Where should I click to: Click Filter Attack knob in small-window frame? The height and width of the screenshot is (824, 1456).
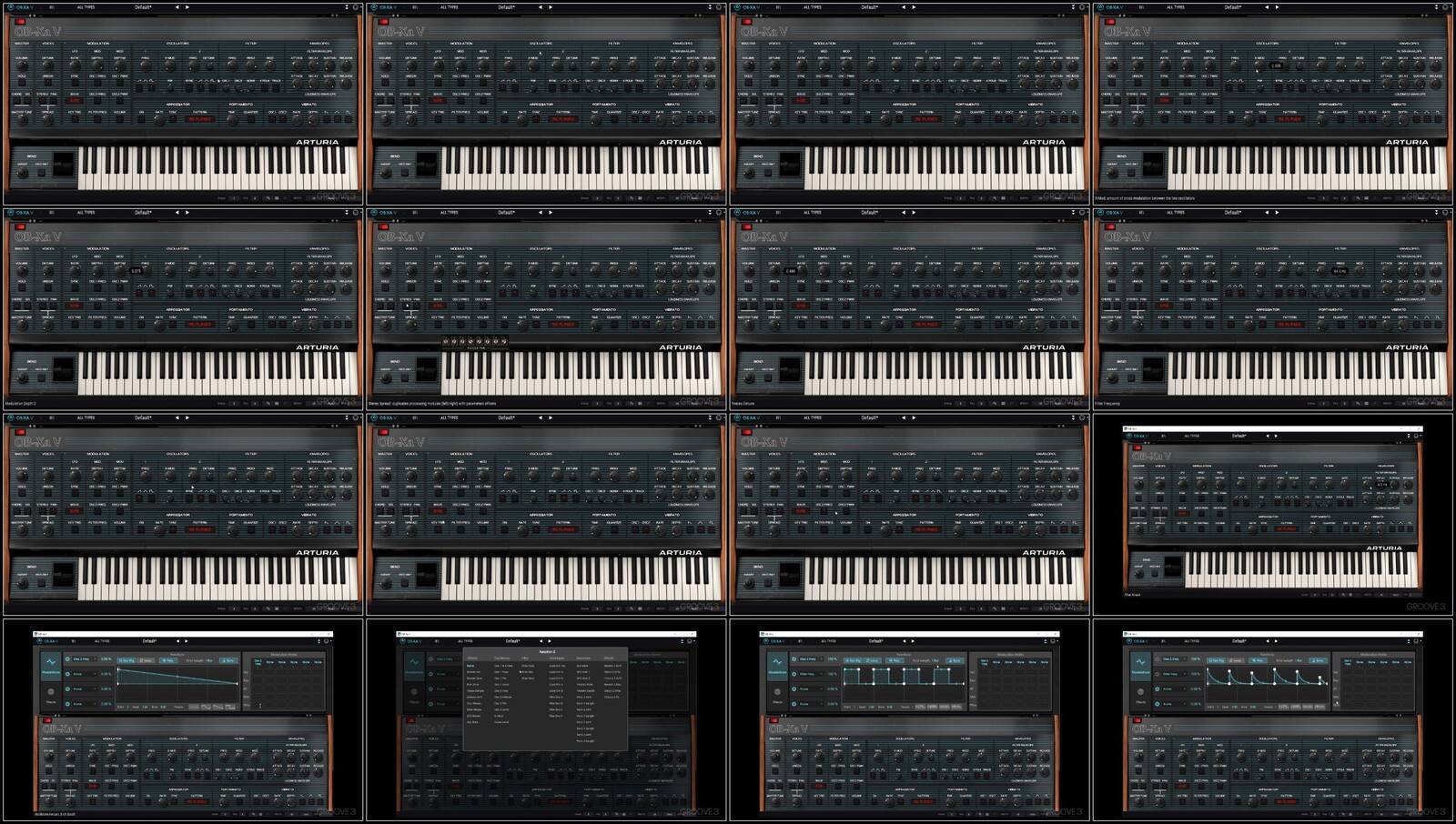[1367, 484]
